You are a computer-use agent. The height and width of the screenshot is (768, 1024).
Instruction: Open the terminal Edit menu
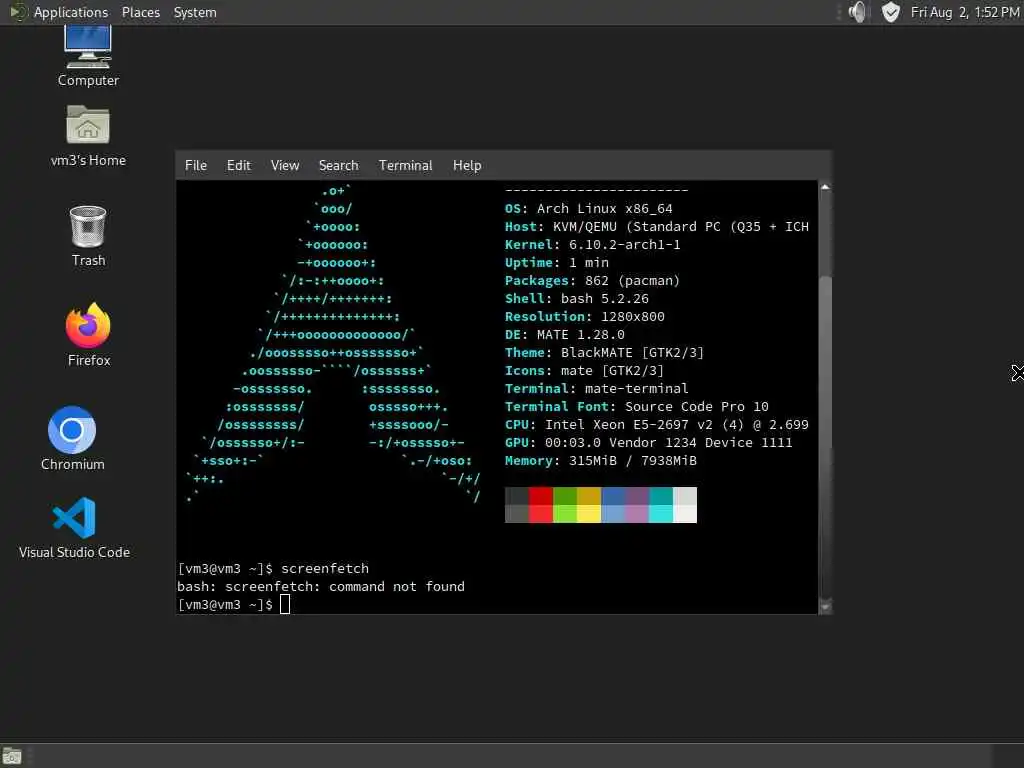[x=238, y=165]
